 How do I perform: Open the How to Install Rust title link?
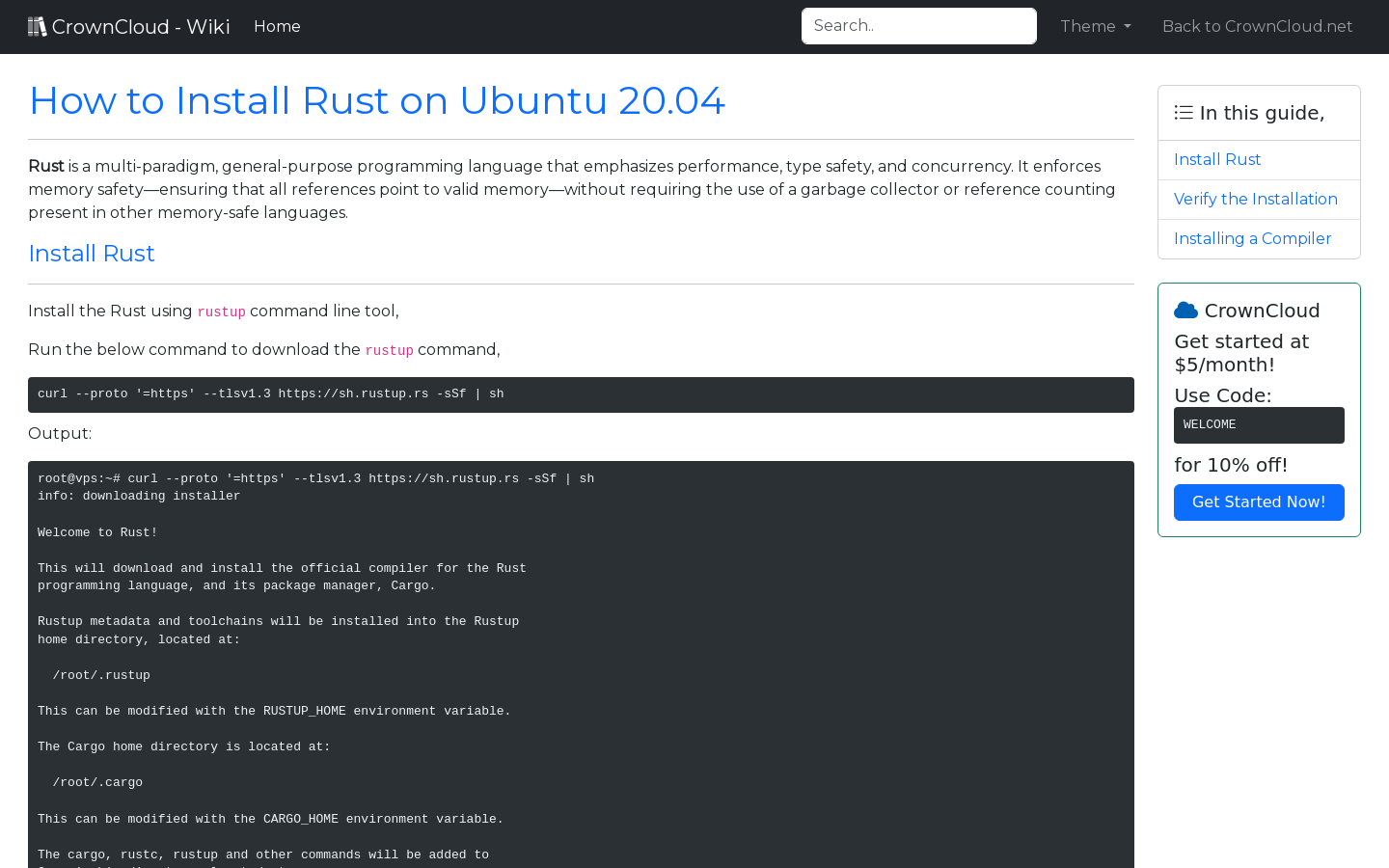(x=376, y=100)
